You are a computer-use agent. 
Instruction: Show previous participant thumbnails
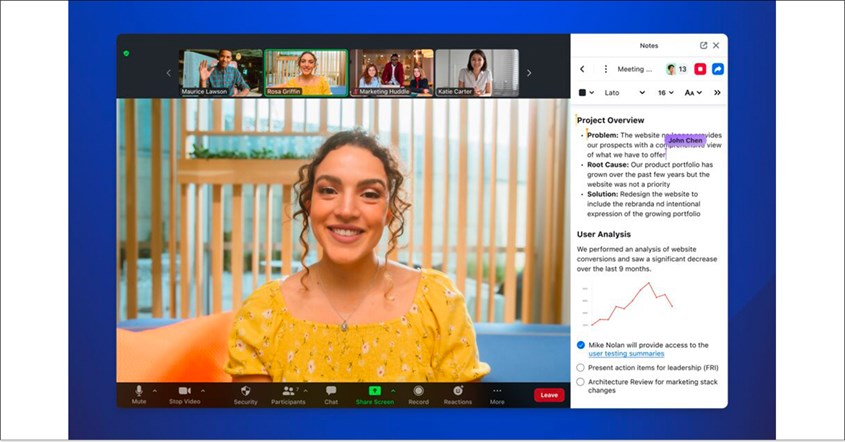point(169,73)
